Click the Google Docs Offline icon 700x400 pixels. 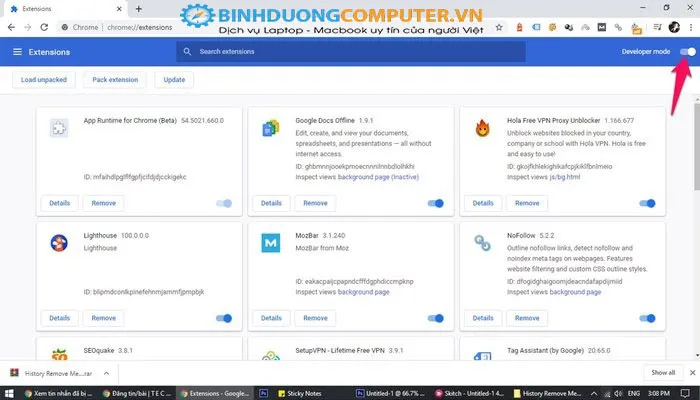(x=271, y=128)
